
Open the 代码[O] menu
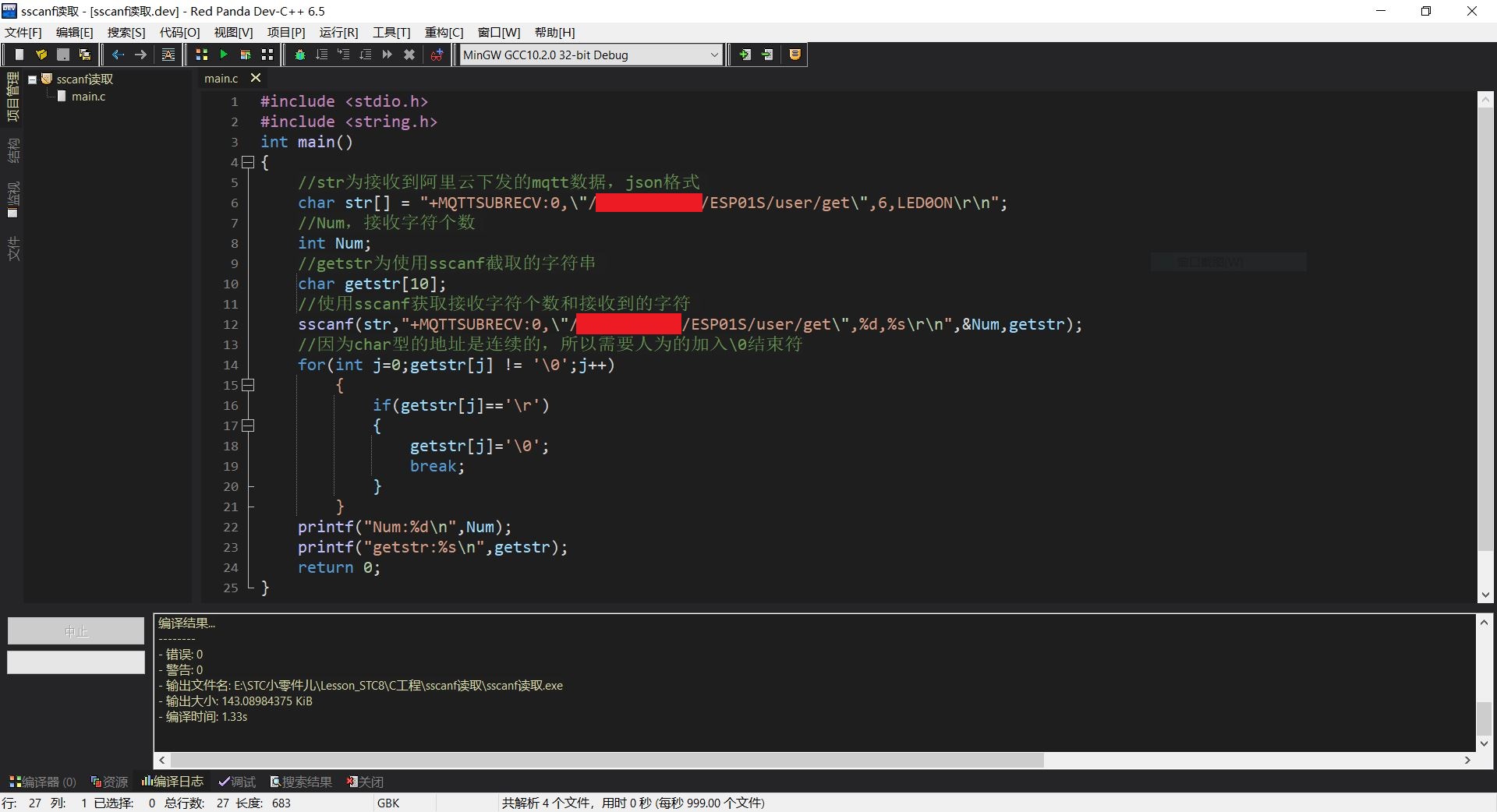180,32
